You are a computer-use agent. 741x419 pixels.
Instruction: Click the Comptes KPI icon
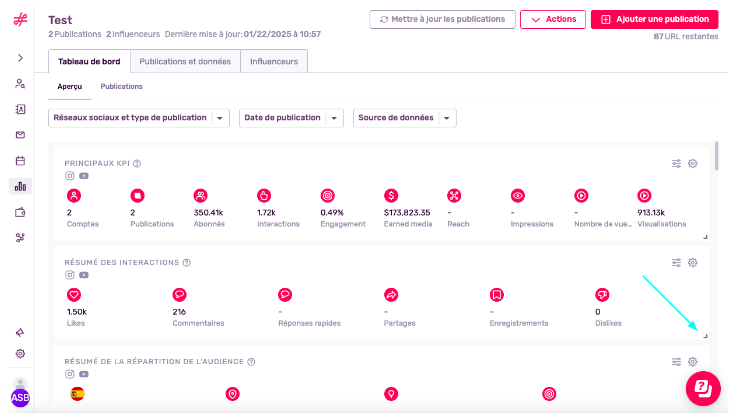pyautogui.click(x=74, y=196)
